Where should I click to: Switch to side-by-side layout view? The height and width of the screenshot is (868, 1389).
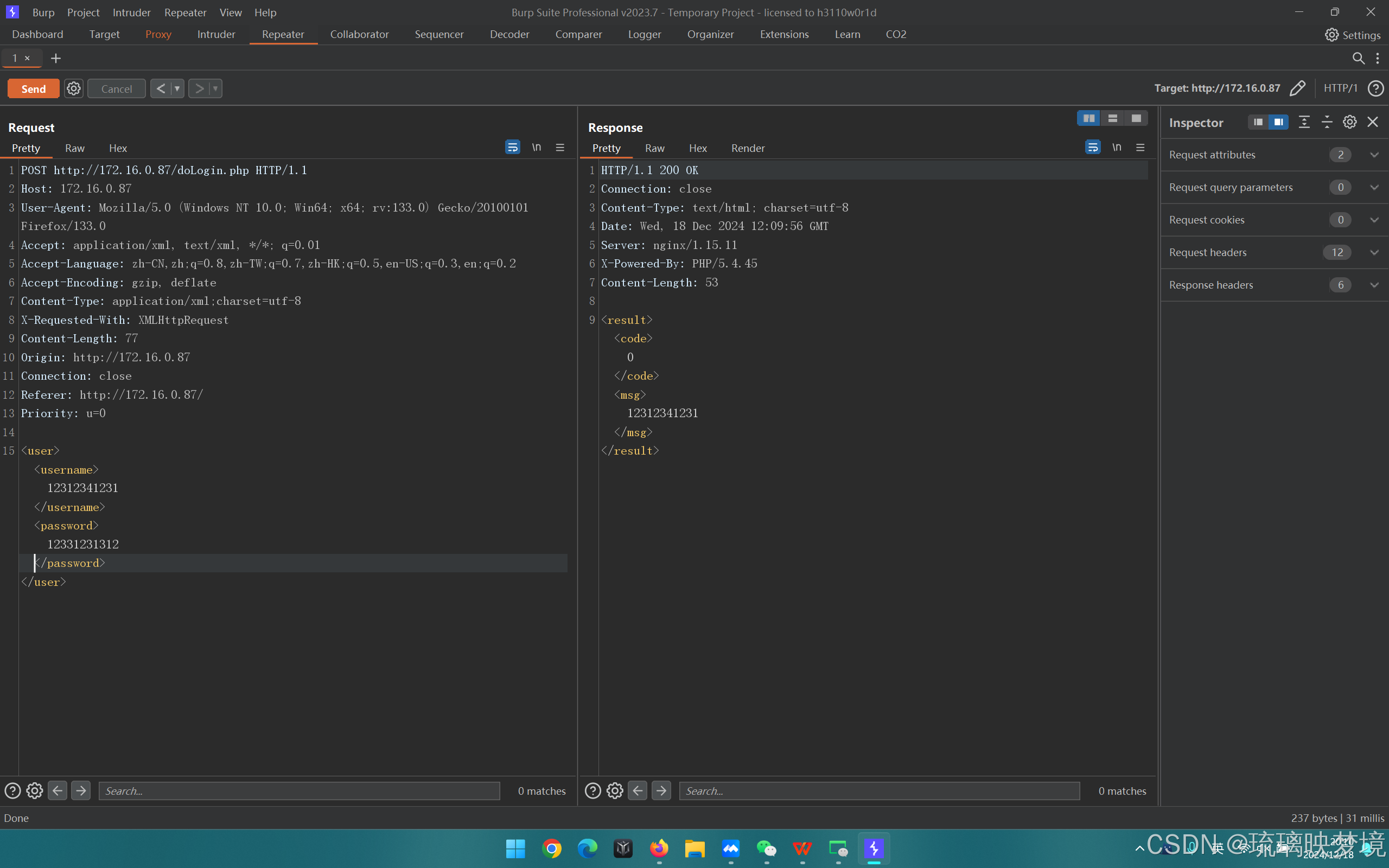coord(1088,118)
